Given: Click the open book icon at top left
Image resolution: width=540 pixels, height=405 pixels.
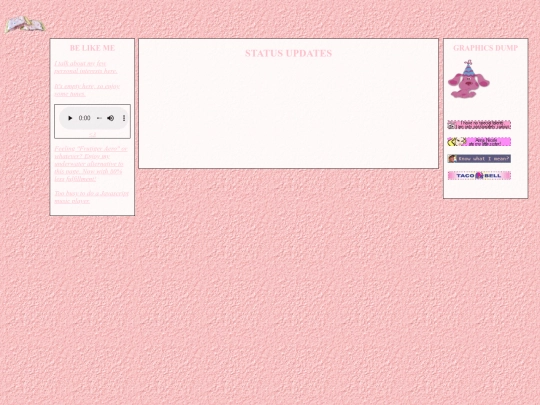Looking at the screenshot, I should point(25,24).
